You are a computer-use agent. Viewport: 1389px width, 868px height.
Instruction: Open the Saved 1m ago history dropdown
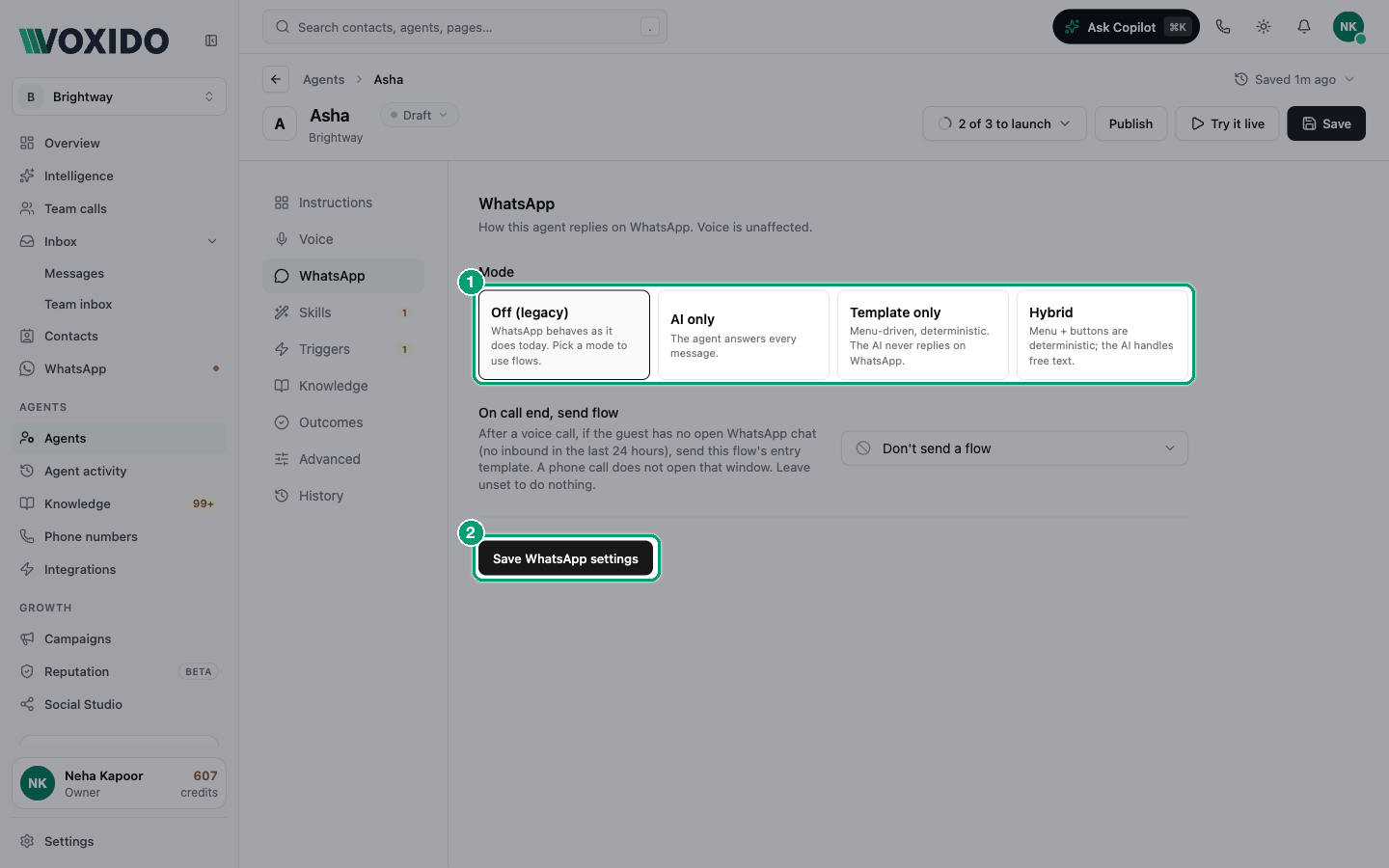(1294, 79)
